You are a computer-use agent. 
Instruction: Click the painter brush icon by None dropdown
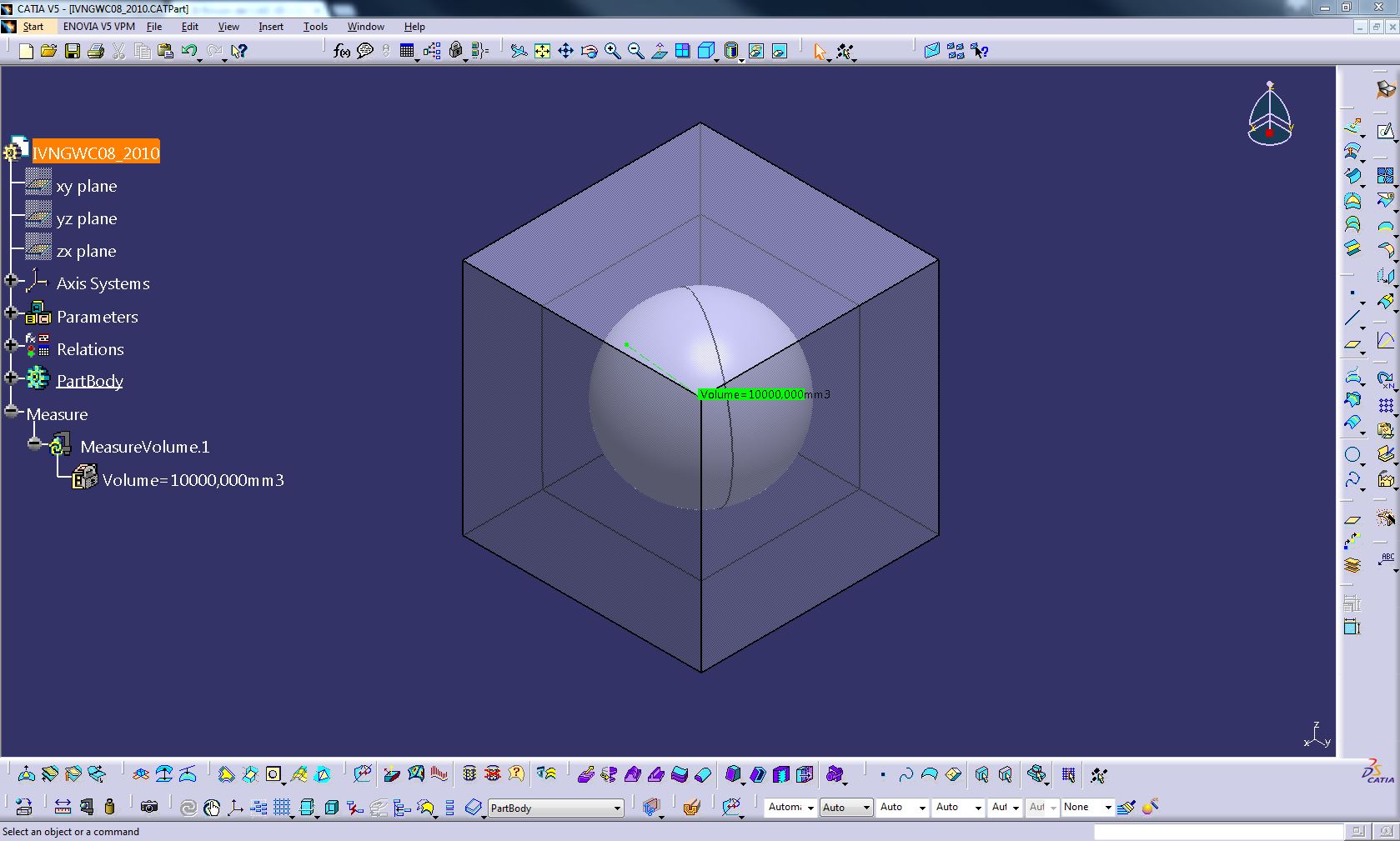[x=1127, y=807]
